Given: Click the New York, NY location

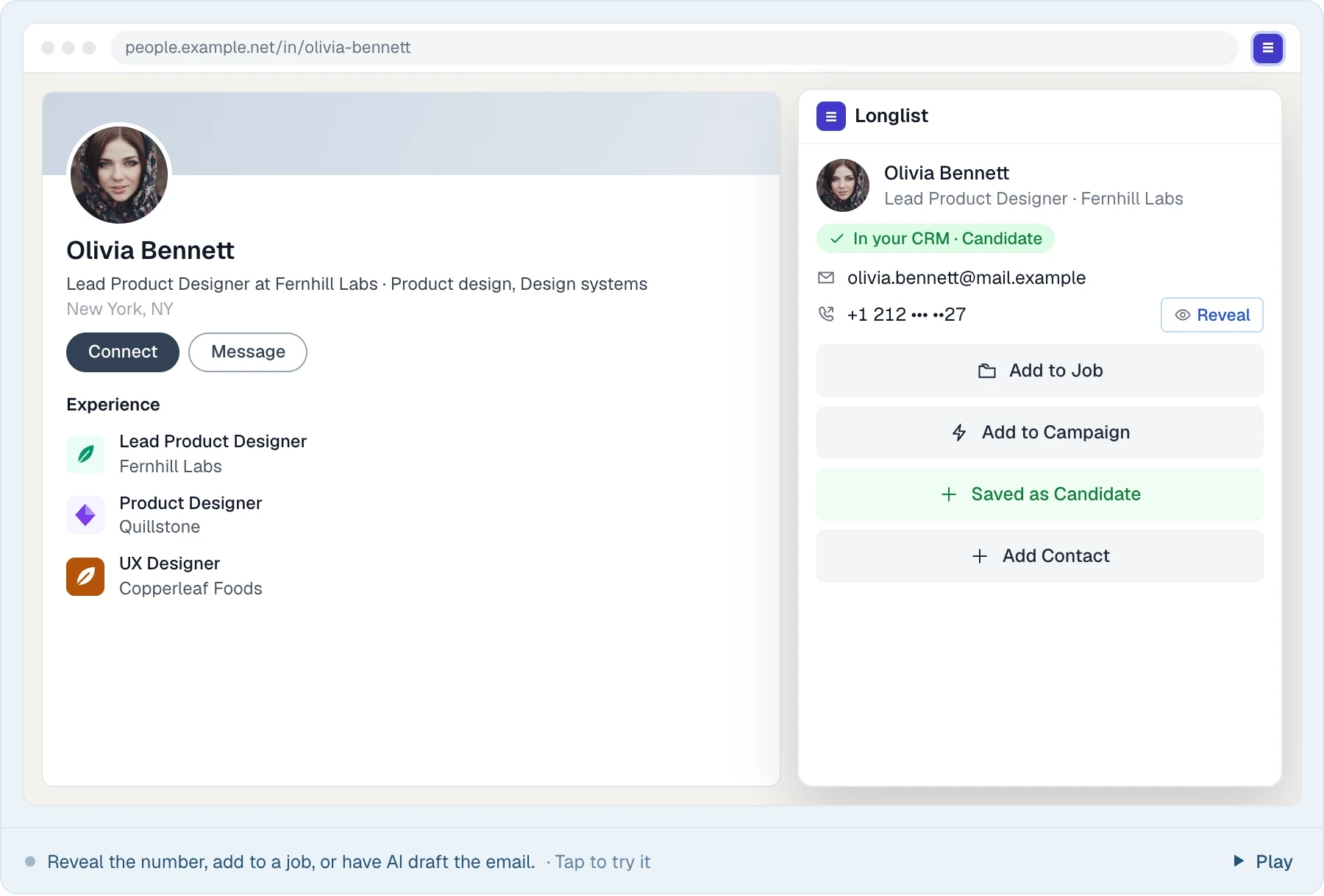Looking at the screenshot, I should [120, 309].
